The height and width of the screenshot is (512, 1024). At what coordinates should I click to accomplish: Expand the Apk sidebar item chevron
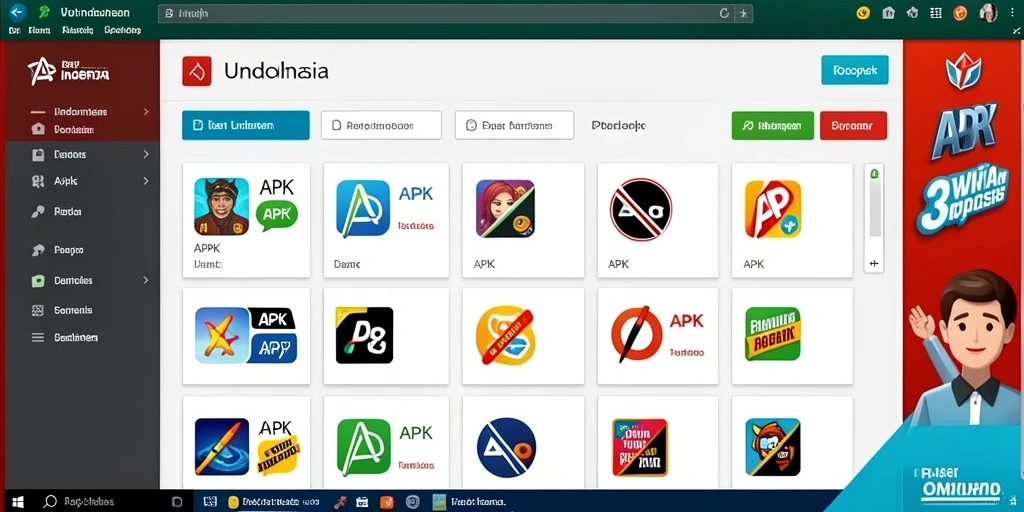146,181
